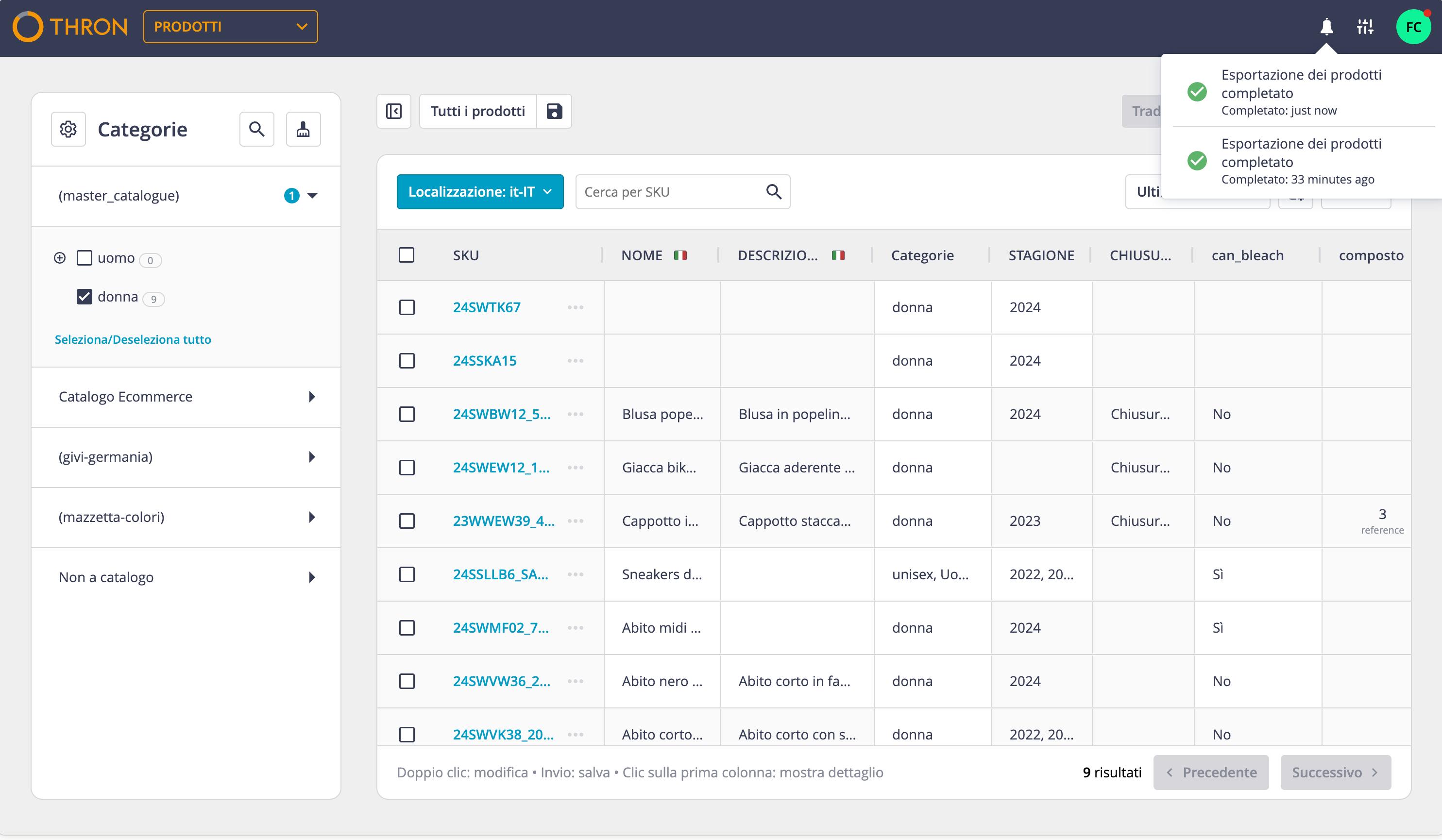This screenshot has height=840, width=1442.
Task: Click the SKU search magnifier icon
Action: click(774, 192)
